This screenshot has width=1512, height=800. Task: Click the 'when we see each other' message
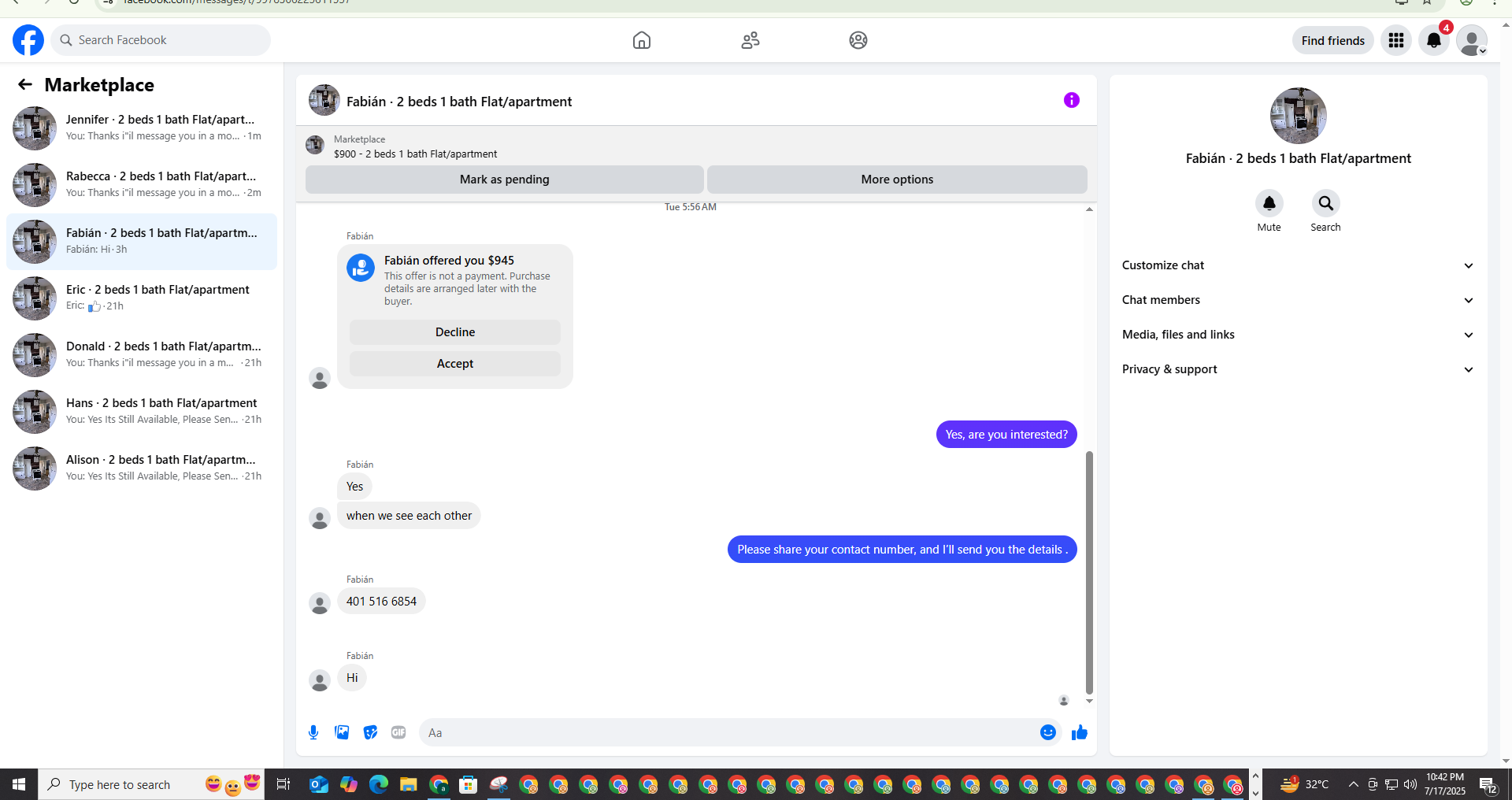409,516
